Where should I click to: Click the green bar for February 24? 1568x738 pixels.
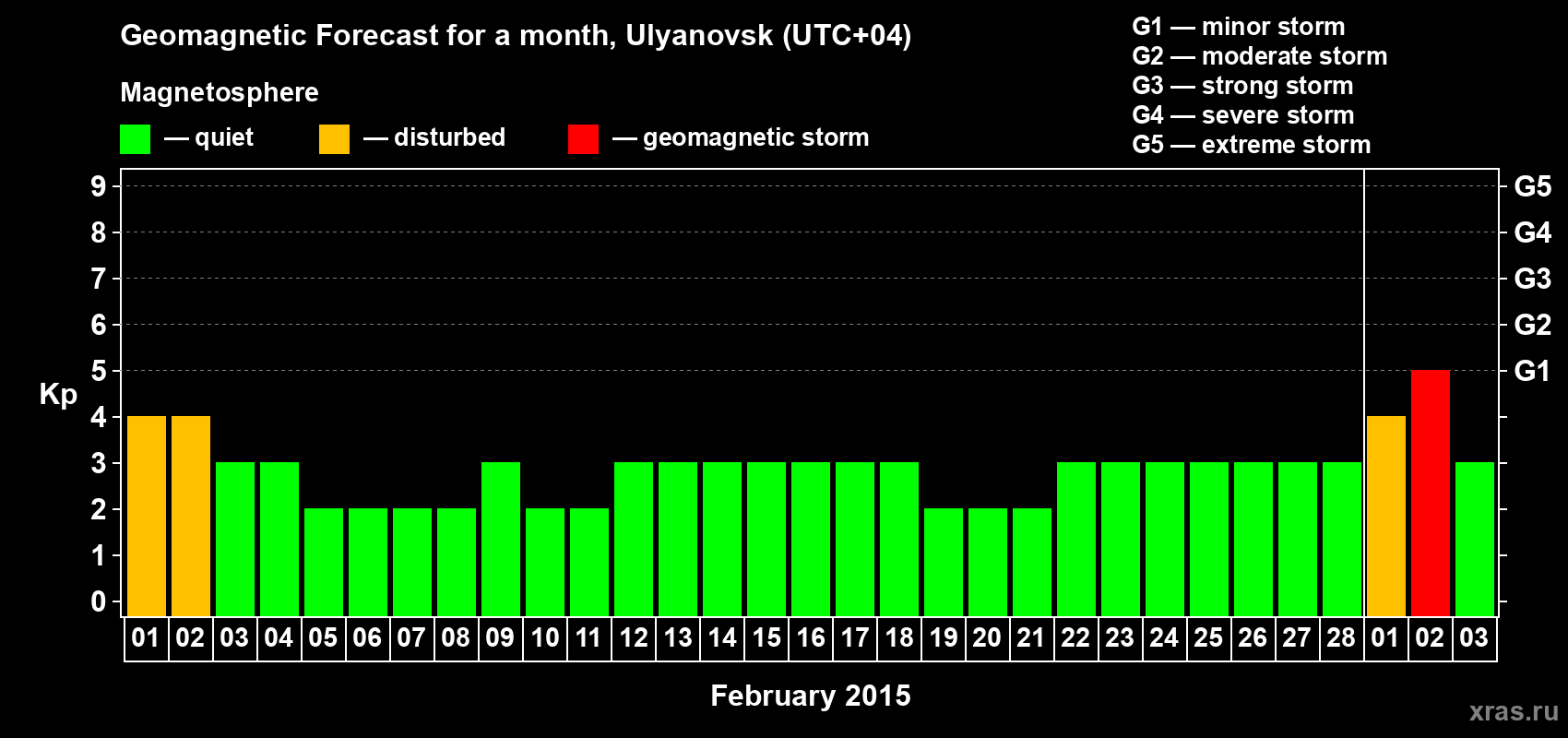point(1165,540)
